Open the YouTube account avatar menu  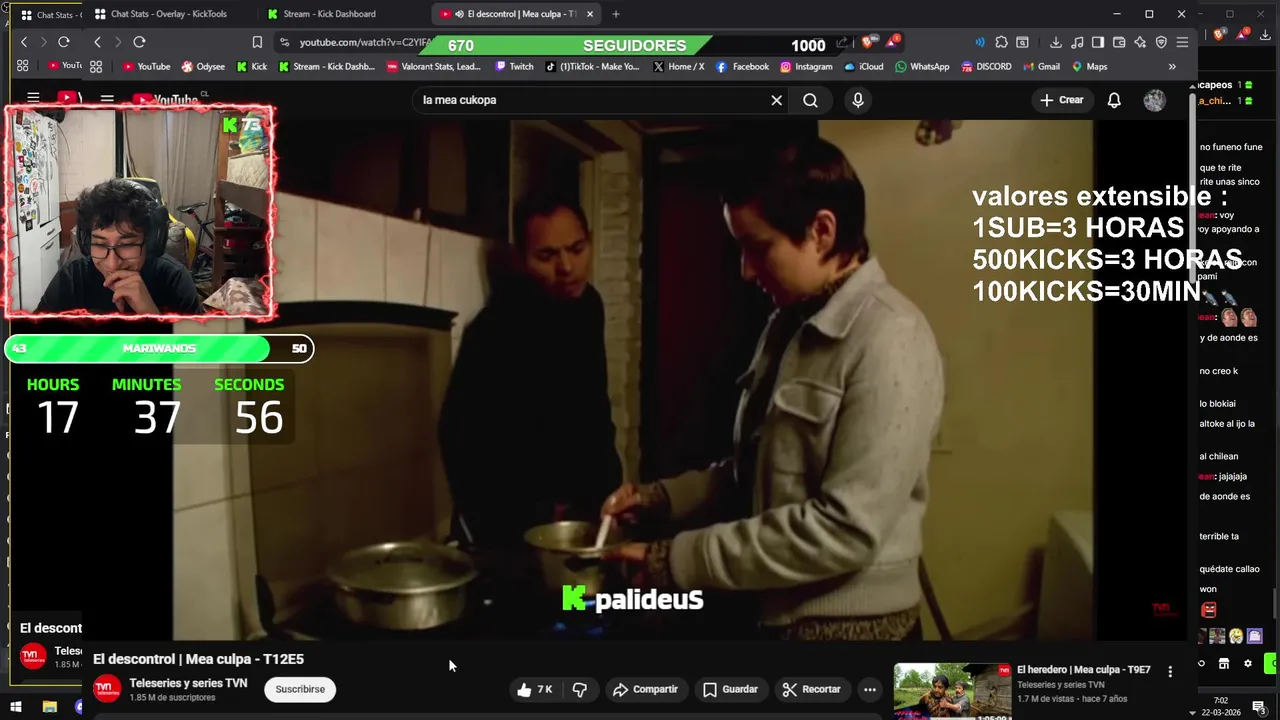[1155, 100]
